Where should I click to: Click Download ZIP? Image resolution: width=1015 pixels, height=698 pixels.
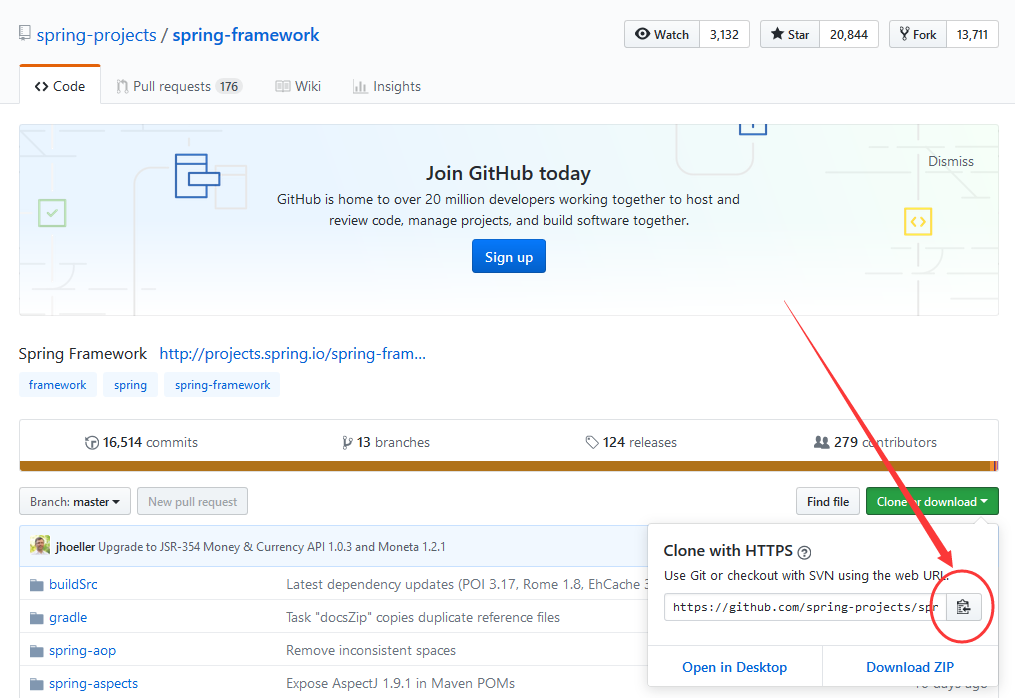pos(910,667)
